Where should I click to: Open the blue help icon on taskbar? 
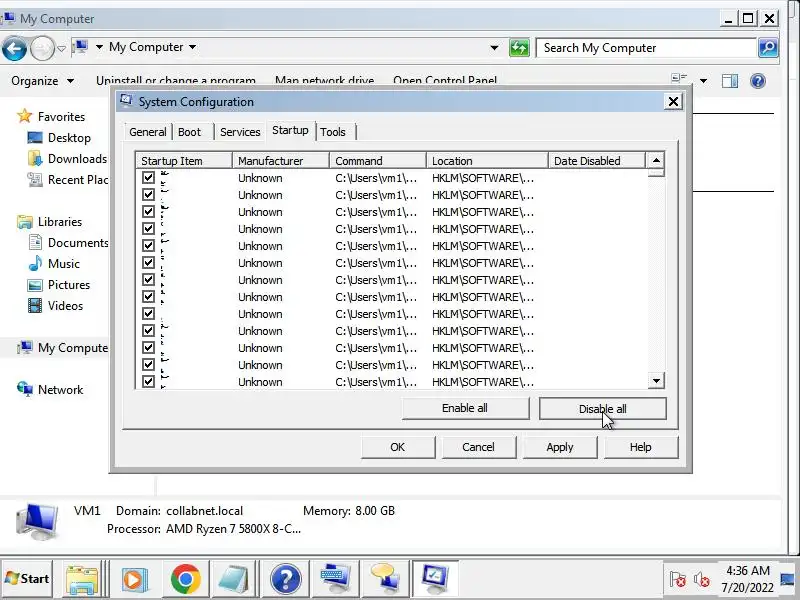click(285, 579)
